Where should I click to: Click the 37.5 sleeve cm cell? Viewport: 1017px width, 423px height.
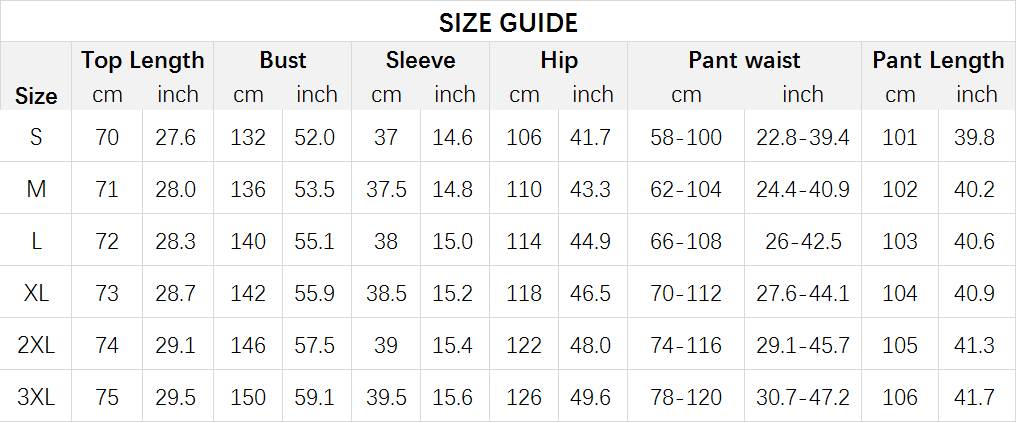tap(386, 189)
